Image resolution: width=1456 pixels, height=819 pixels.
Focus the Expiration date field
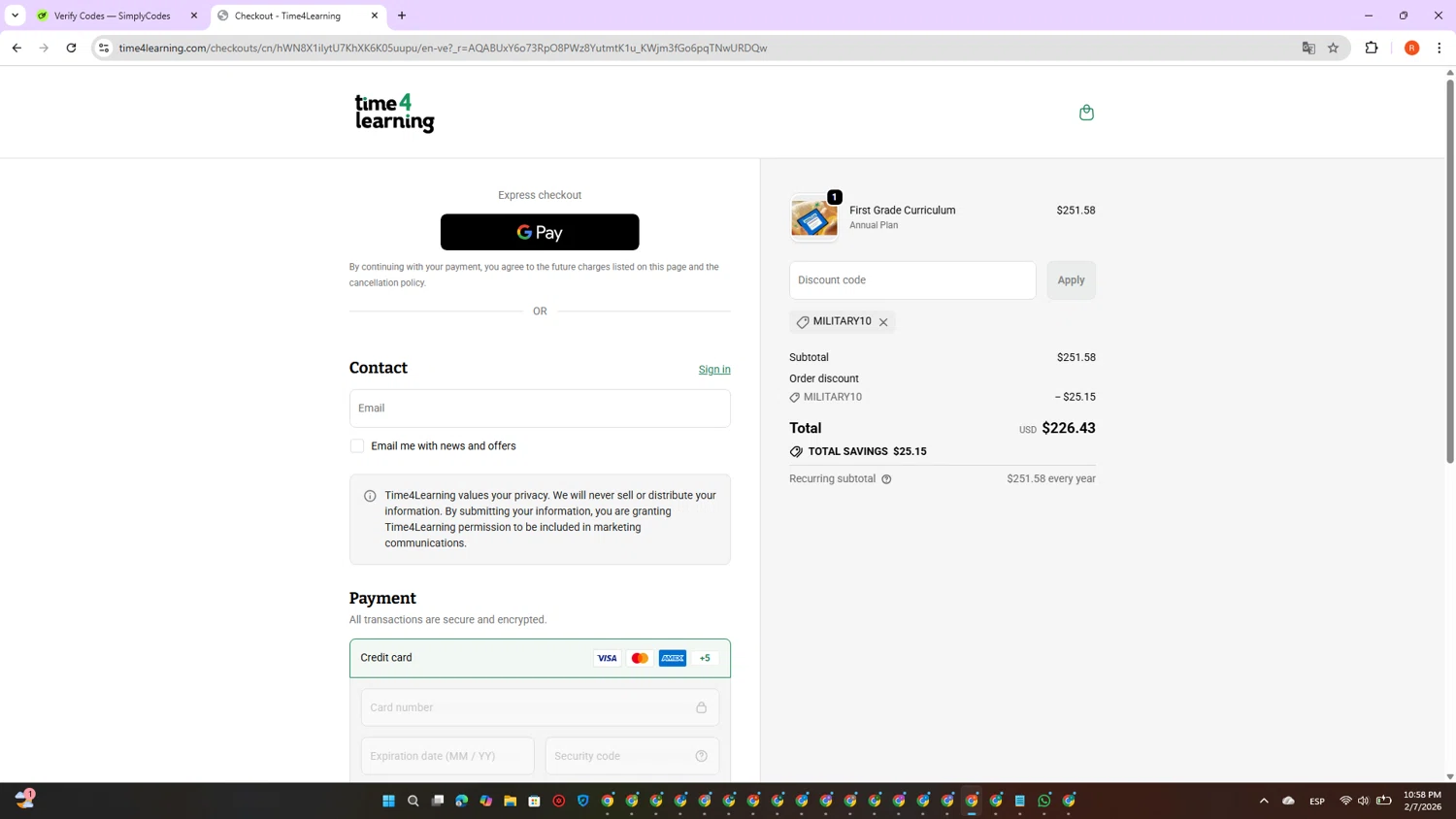tap(447, 756)
